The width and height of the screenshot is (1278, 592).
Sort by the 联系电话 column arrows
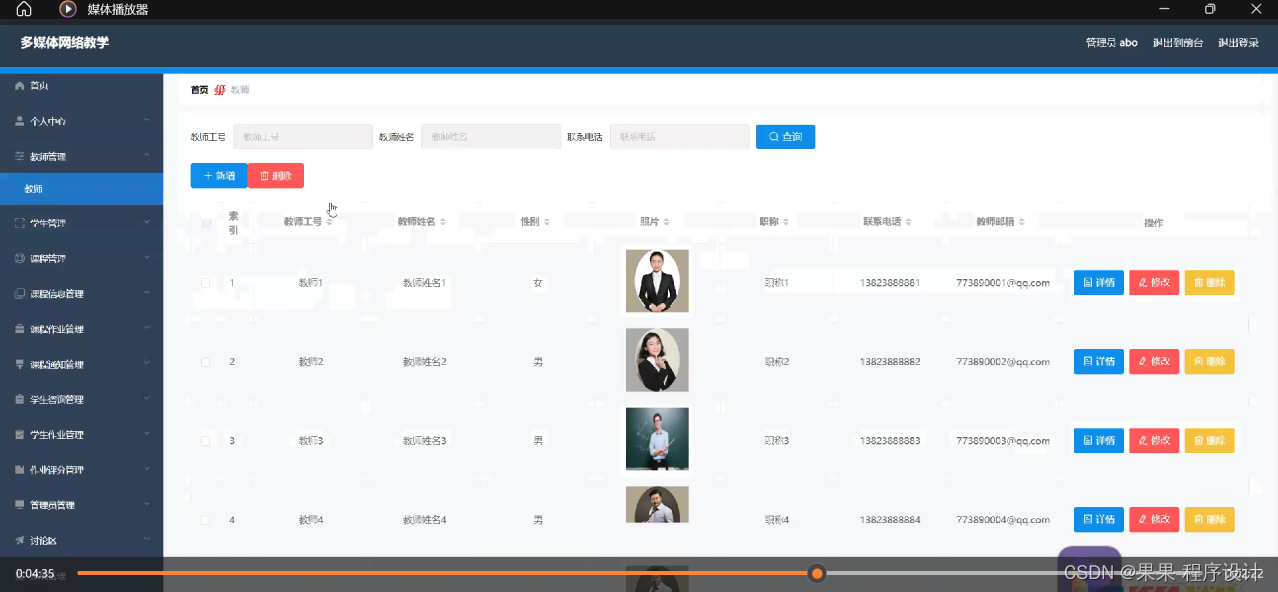909,222
